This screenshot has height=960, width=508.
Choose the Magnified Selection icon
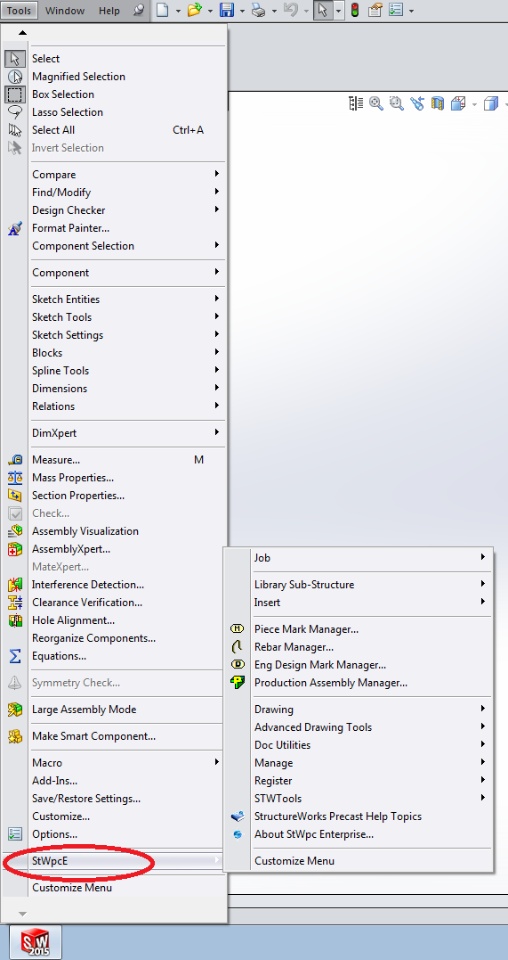click(15, 77)
